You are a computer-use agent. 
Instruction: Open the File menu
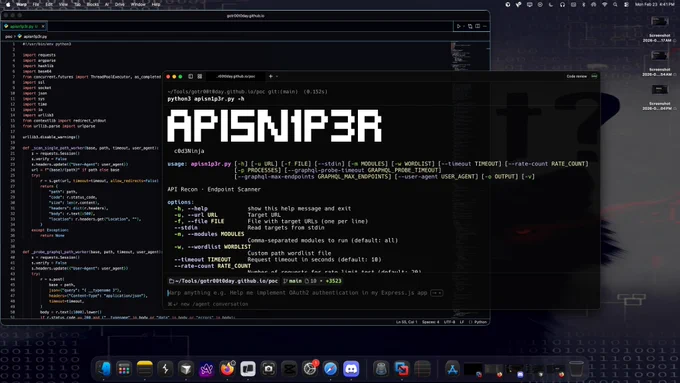36,4
